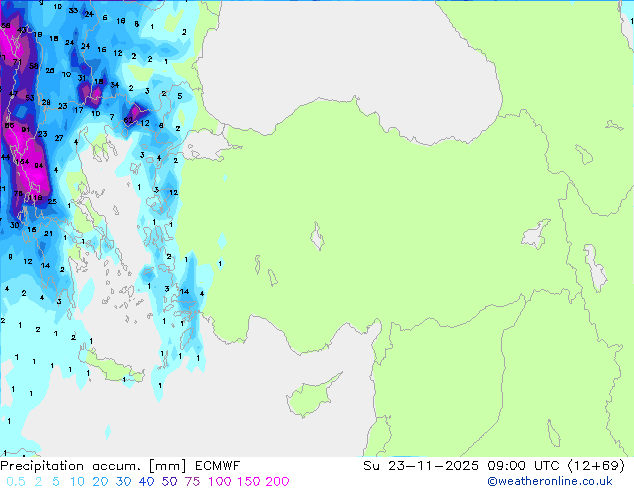Click the 25 precipitation value

(52, 201)
